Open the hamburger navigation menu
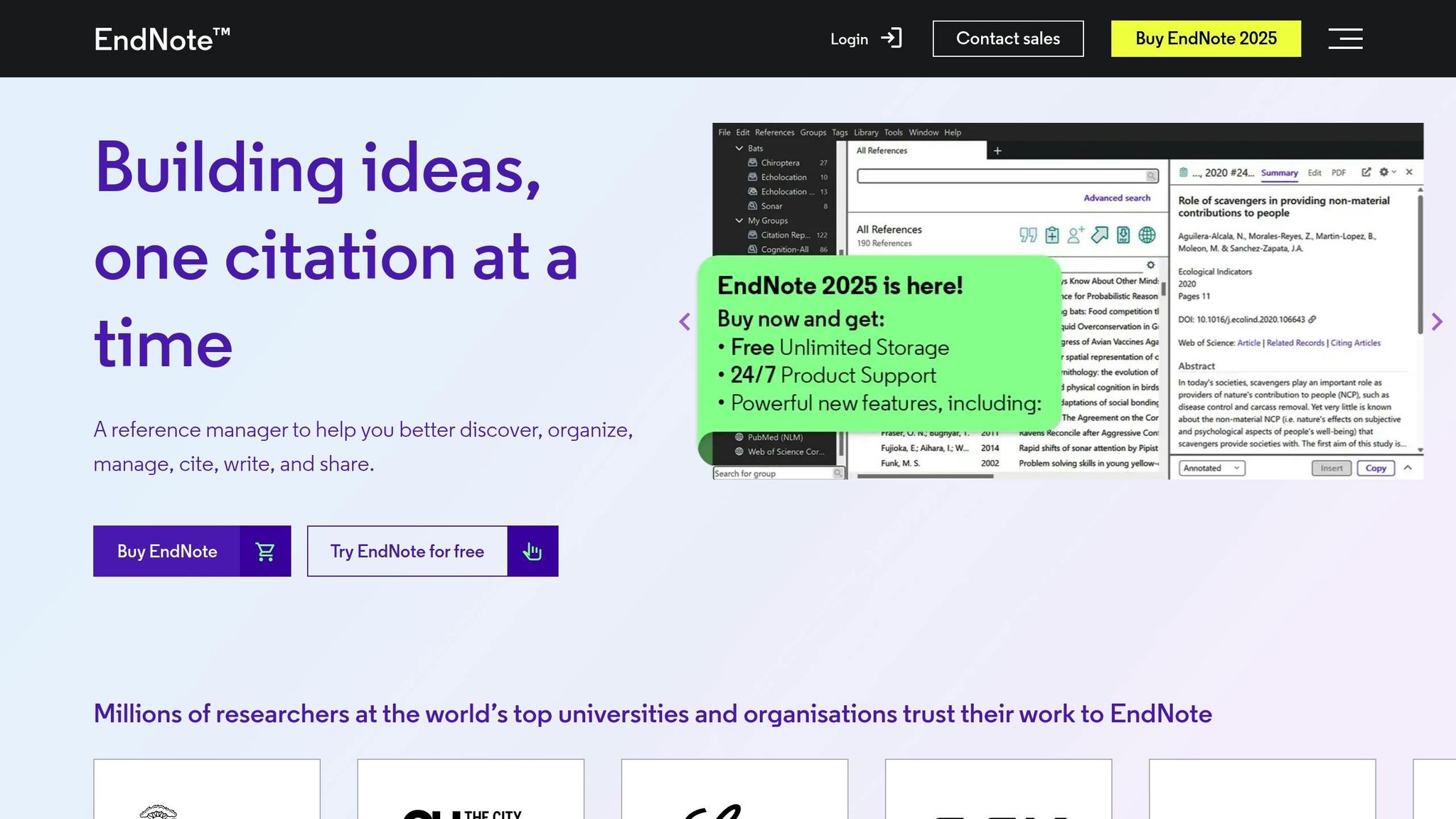This screenshot has width=1456, height=819. coord(1345,38)
